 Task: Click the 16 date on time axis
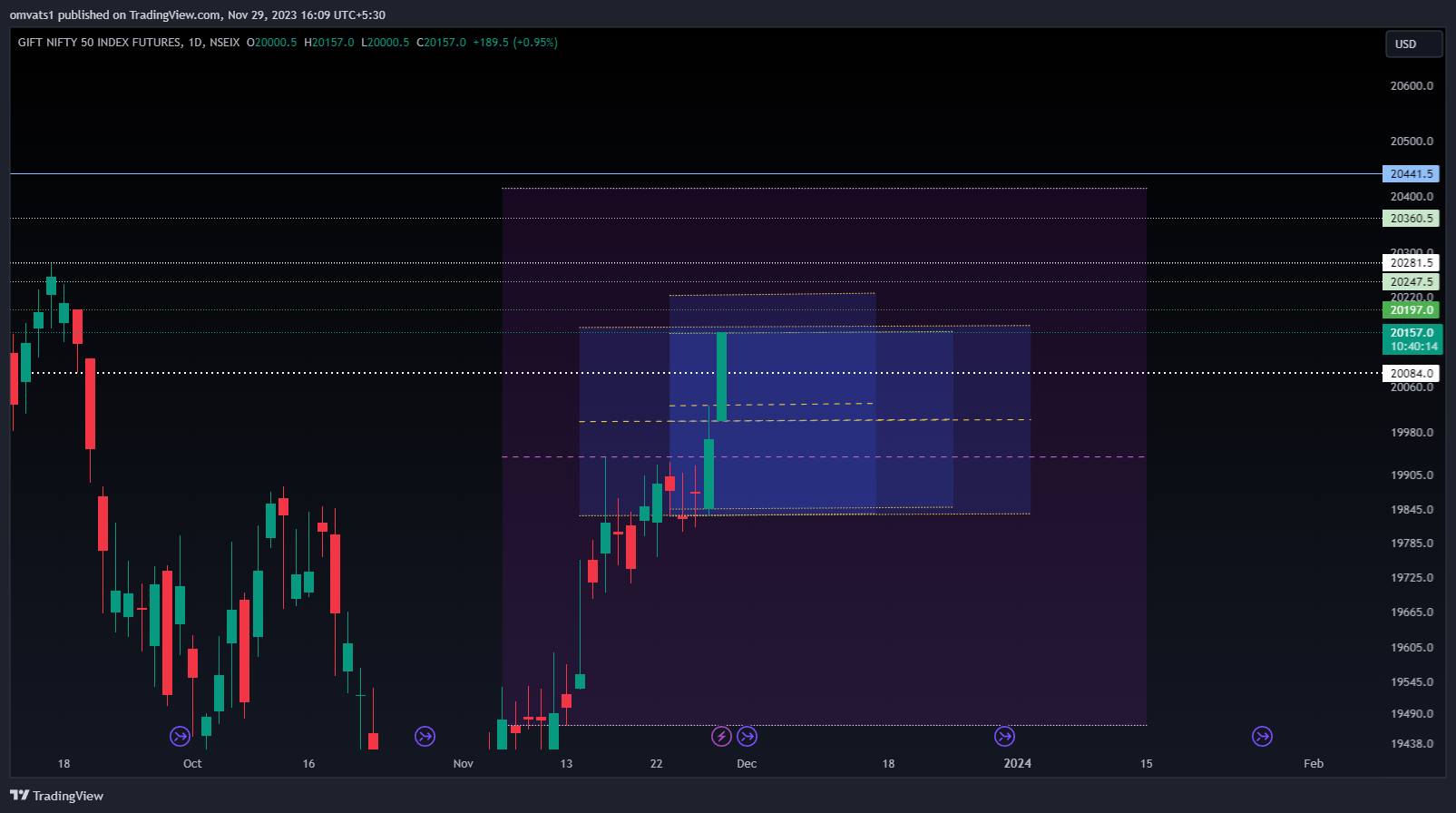(x=308, y=764)
